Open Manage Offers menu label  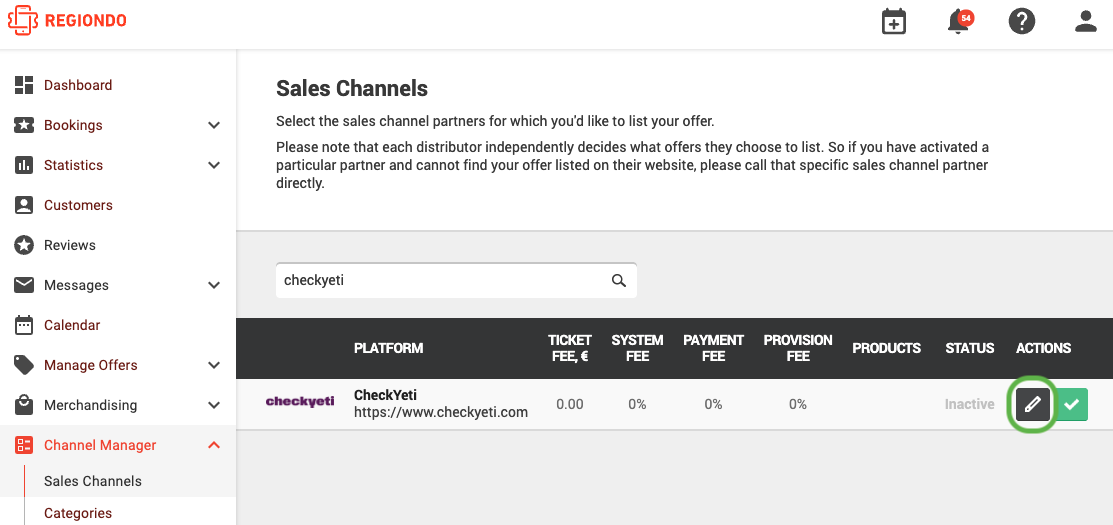point(91,365)
